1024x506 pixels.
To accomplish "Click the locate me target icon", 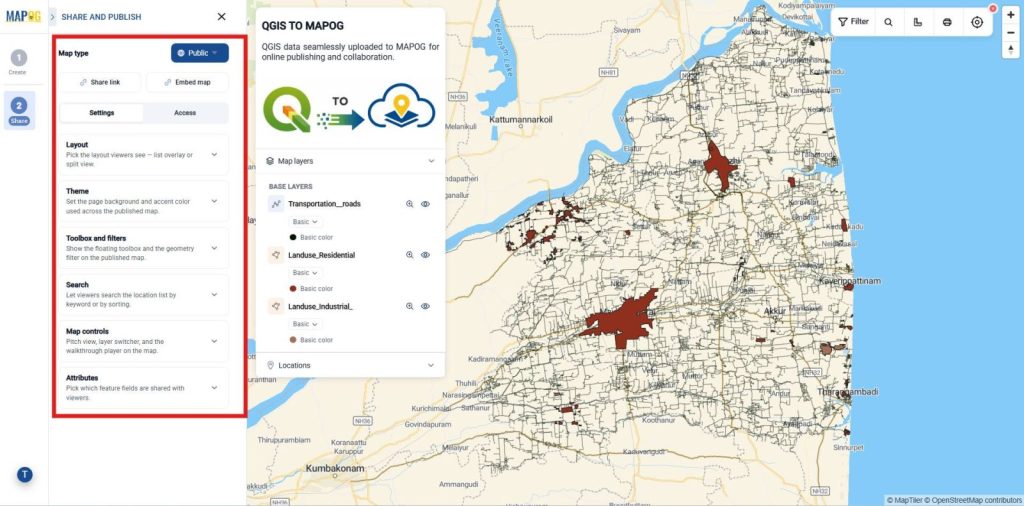I will [x=977, y=22].
